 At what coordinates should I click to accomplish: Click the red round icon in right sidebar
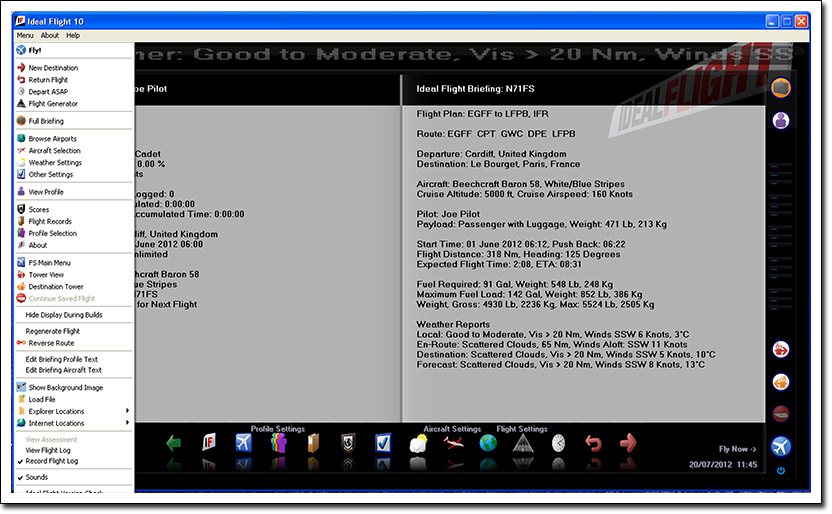click(x=781, y=350)
